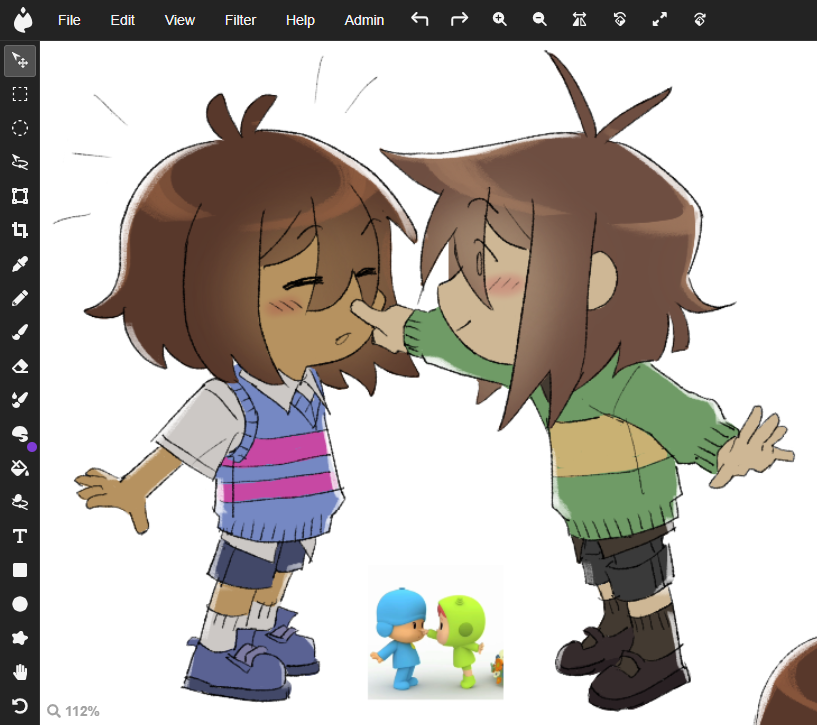Click the rotate view icon
Viewport: 817px width, 725px height.
tap(620, 19)
